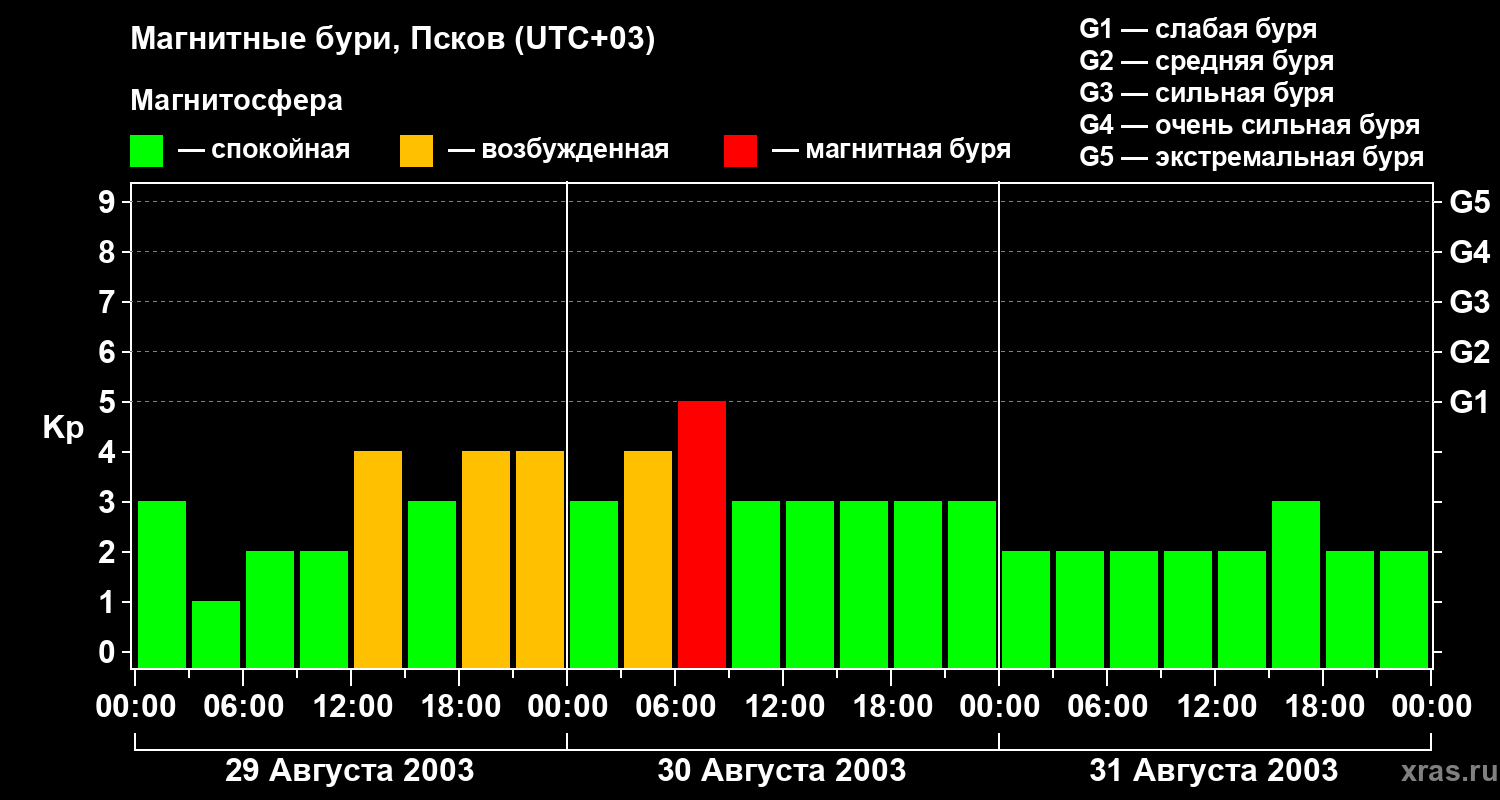This screenshot has width=1500, height=800.
Task: Click the '18:00' time label for 31 August
Action: 1323,707
